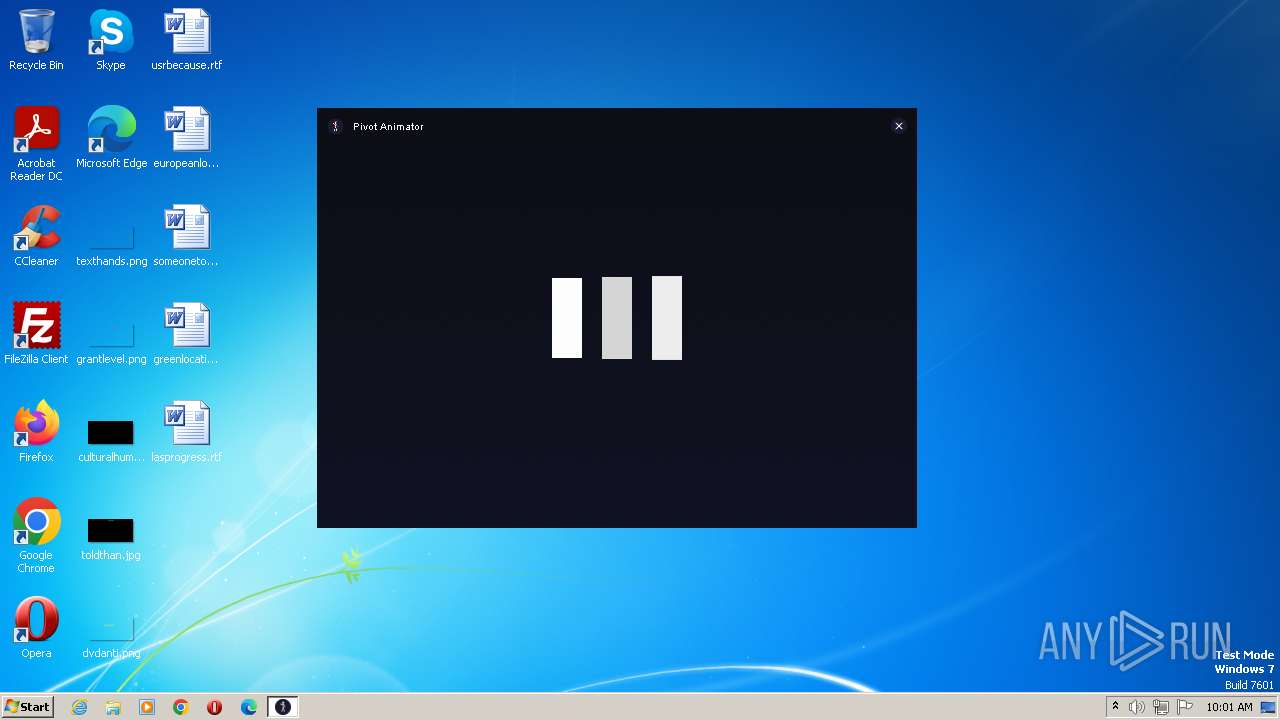Open the someoneto... Word document

[x=186, y=236]
